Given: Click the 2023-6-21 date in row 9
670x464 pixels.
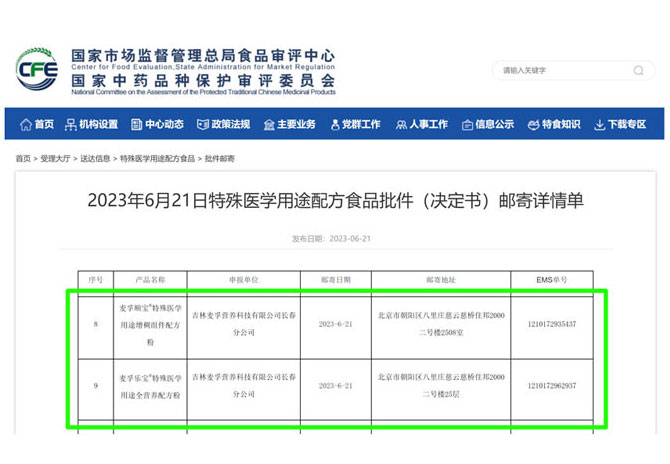Looking at the screenshot, I should 336,386.
